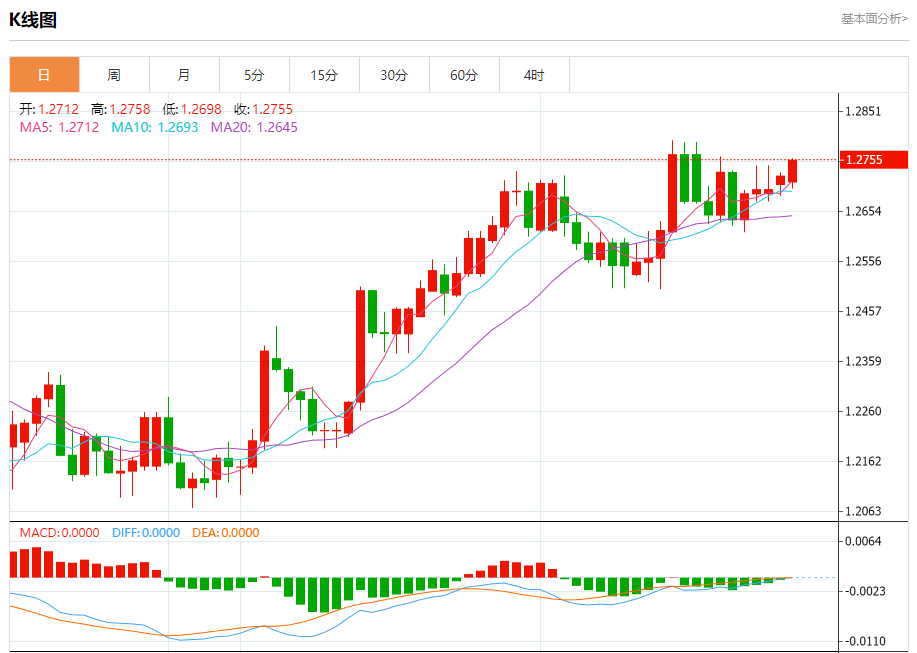The image size is (917, 653).
Task: Select the 日 daily chart tab
Action: tap(44, 75)
